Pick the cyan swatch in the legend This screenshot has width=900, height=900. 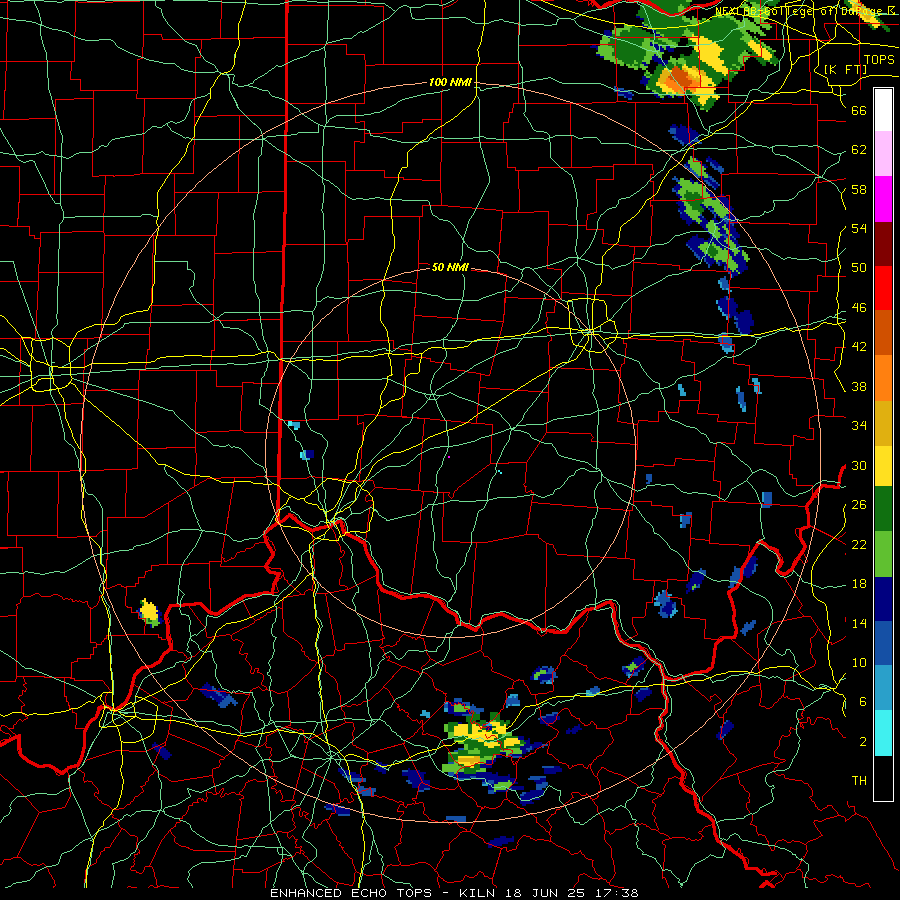coord(883,733)
